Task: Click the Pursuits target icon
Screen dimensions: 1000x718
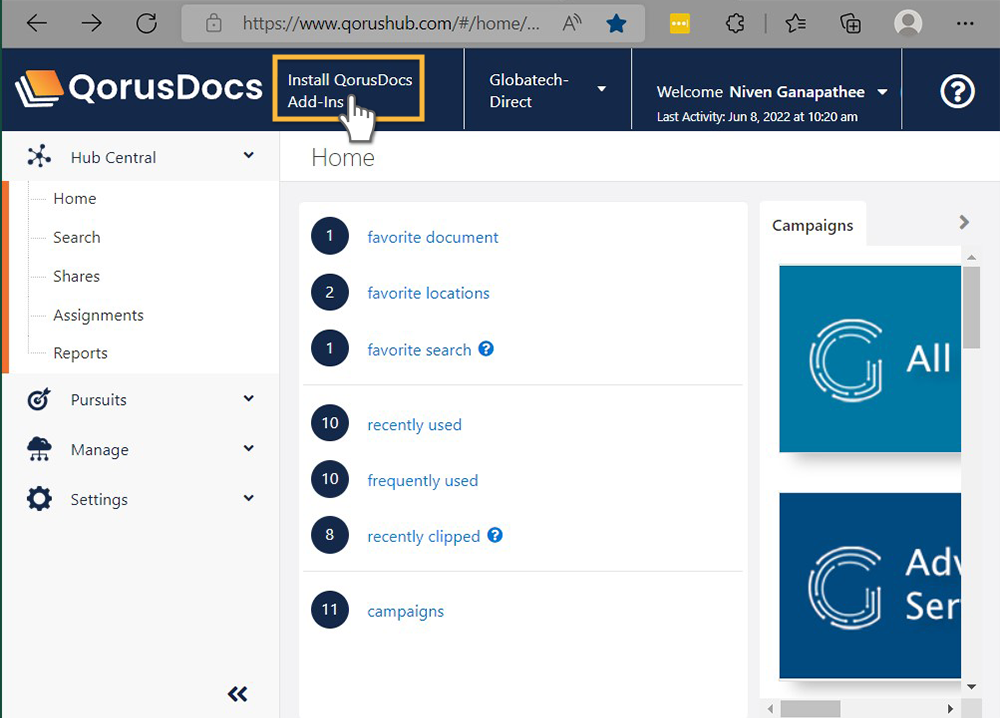Action: click(39, 399)
